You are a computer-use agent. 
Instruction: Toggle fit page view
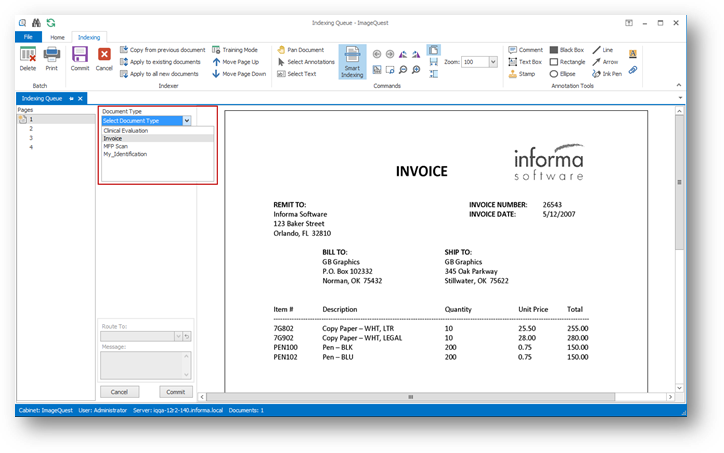[434, 50]
